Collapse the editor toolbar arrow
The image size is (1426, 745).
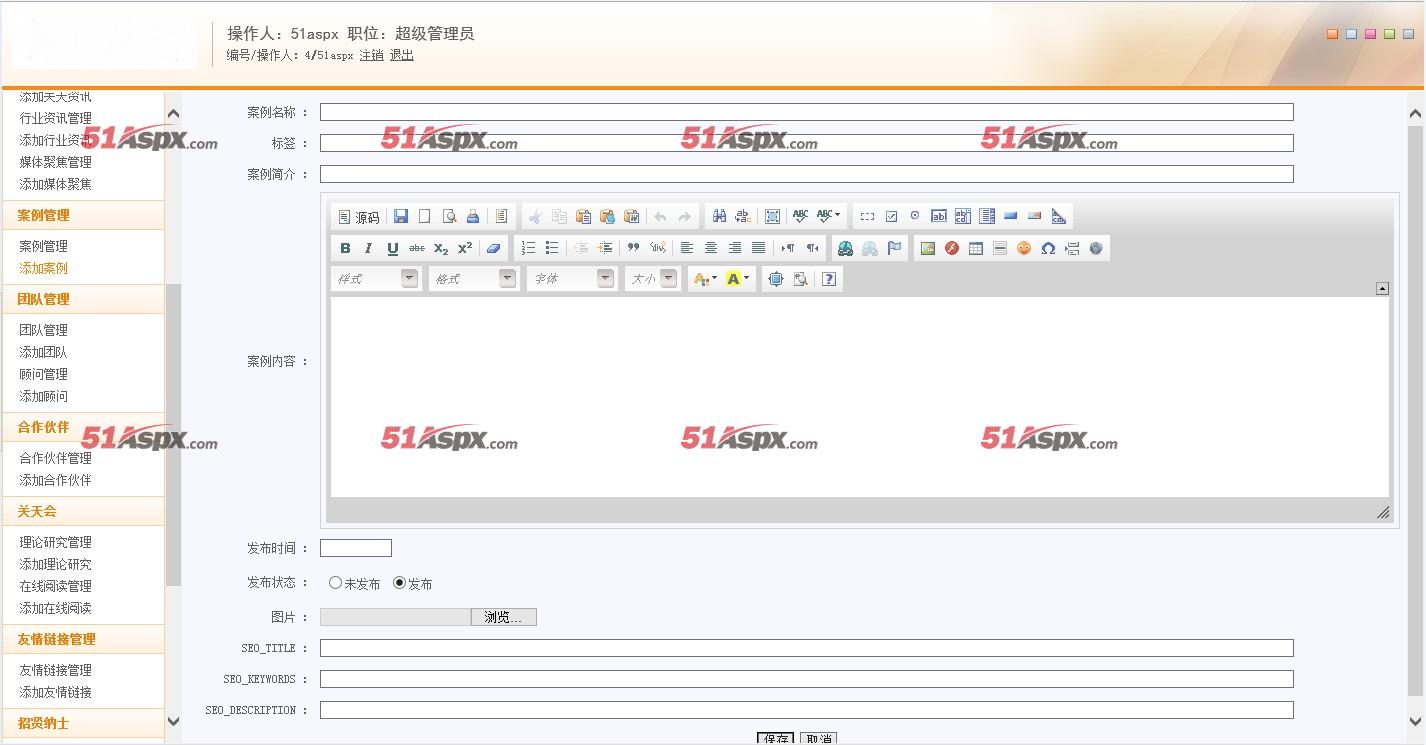point(1382,288)
